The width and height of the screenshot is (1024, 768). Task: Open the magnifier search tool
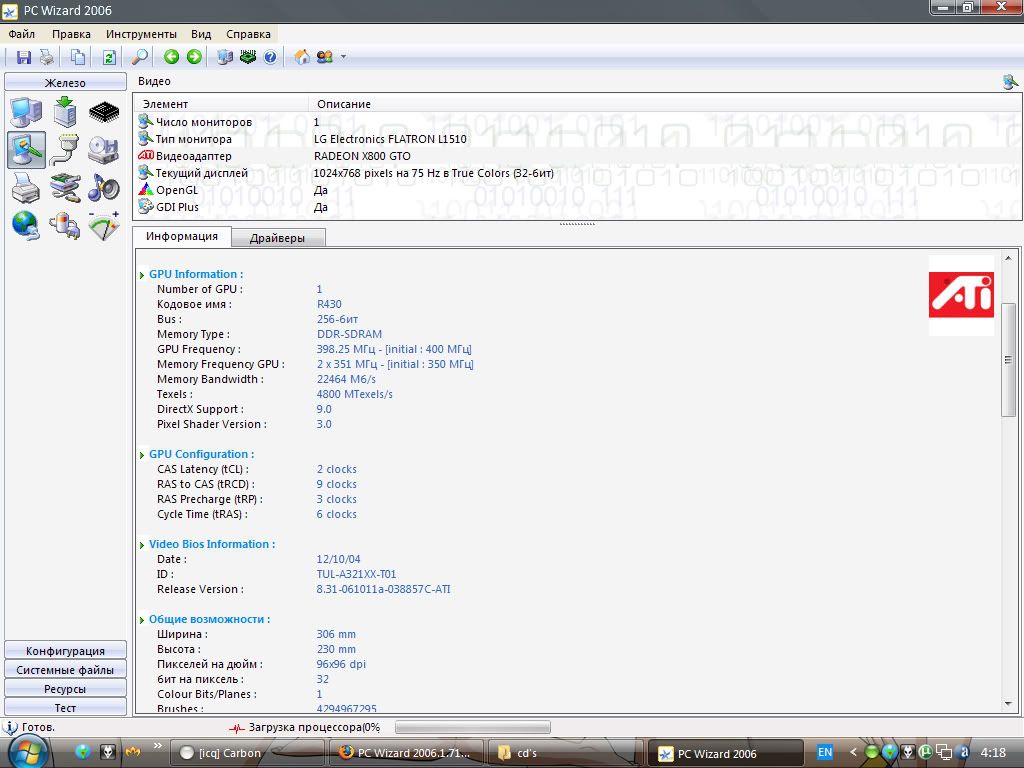tap(140, 57)
